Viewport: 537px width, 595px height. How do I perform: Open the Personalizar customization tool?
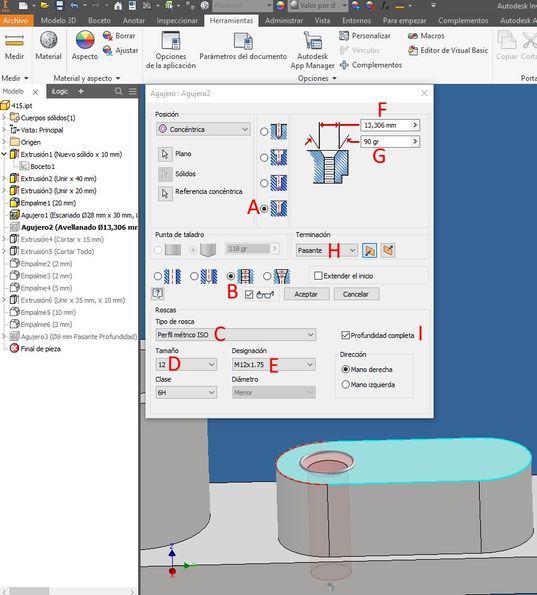click(365, 36)
